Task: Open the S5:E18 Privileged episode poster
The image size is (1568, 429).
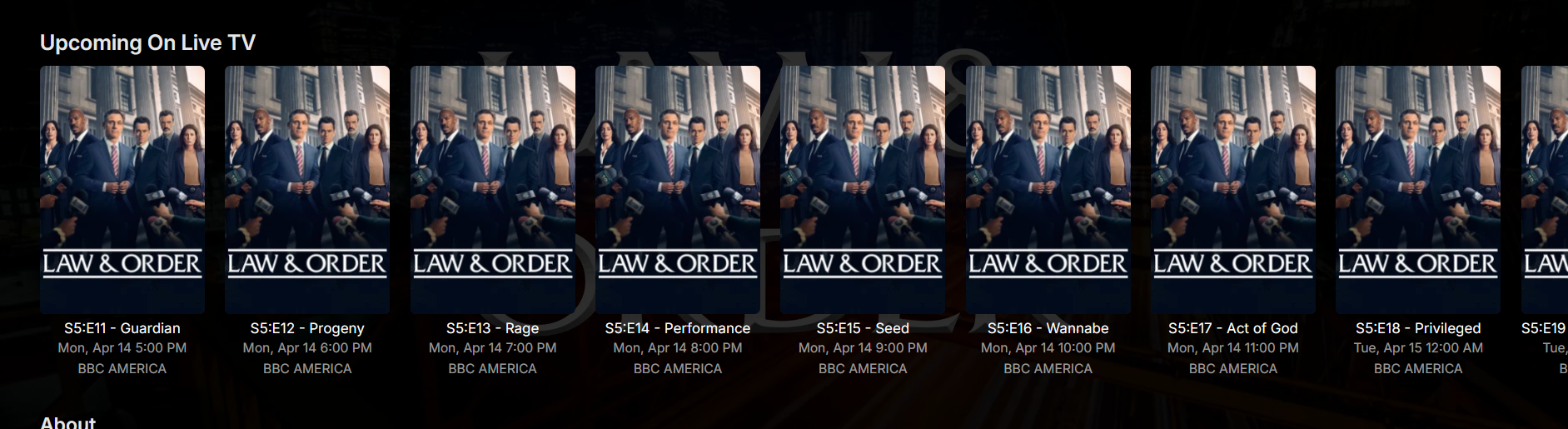Action: click(x=1418, y=190)
